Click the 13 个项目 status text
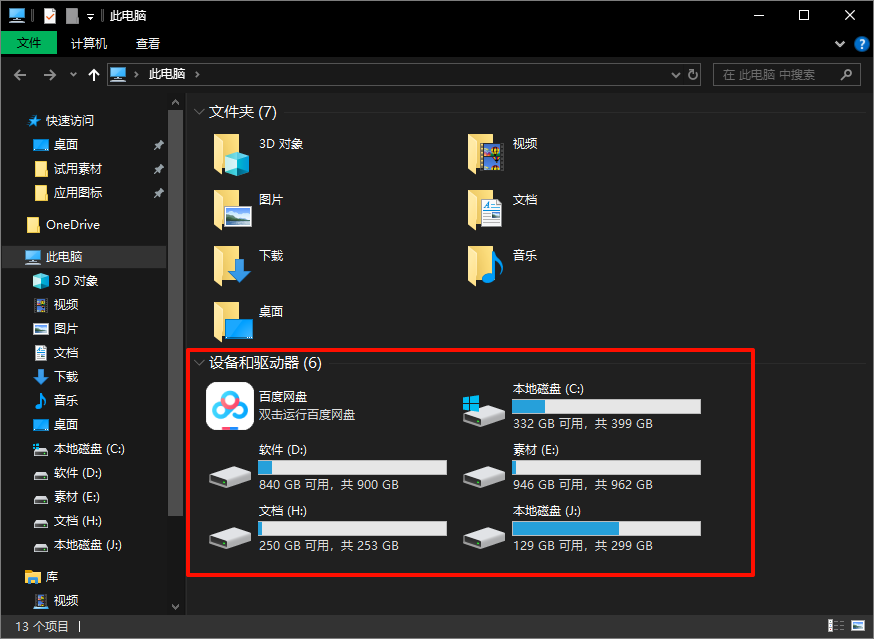The height and width of the screenshot is (639, 874). coord(42,626)
